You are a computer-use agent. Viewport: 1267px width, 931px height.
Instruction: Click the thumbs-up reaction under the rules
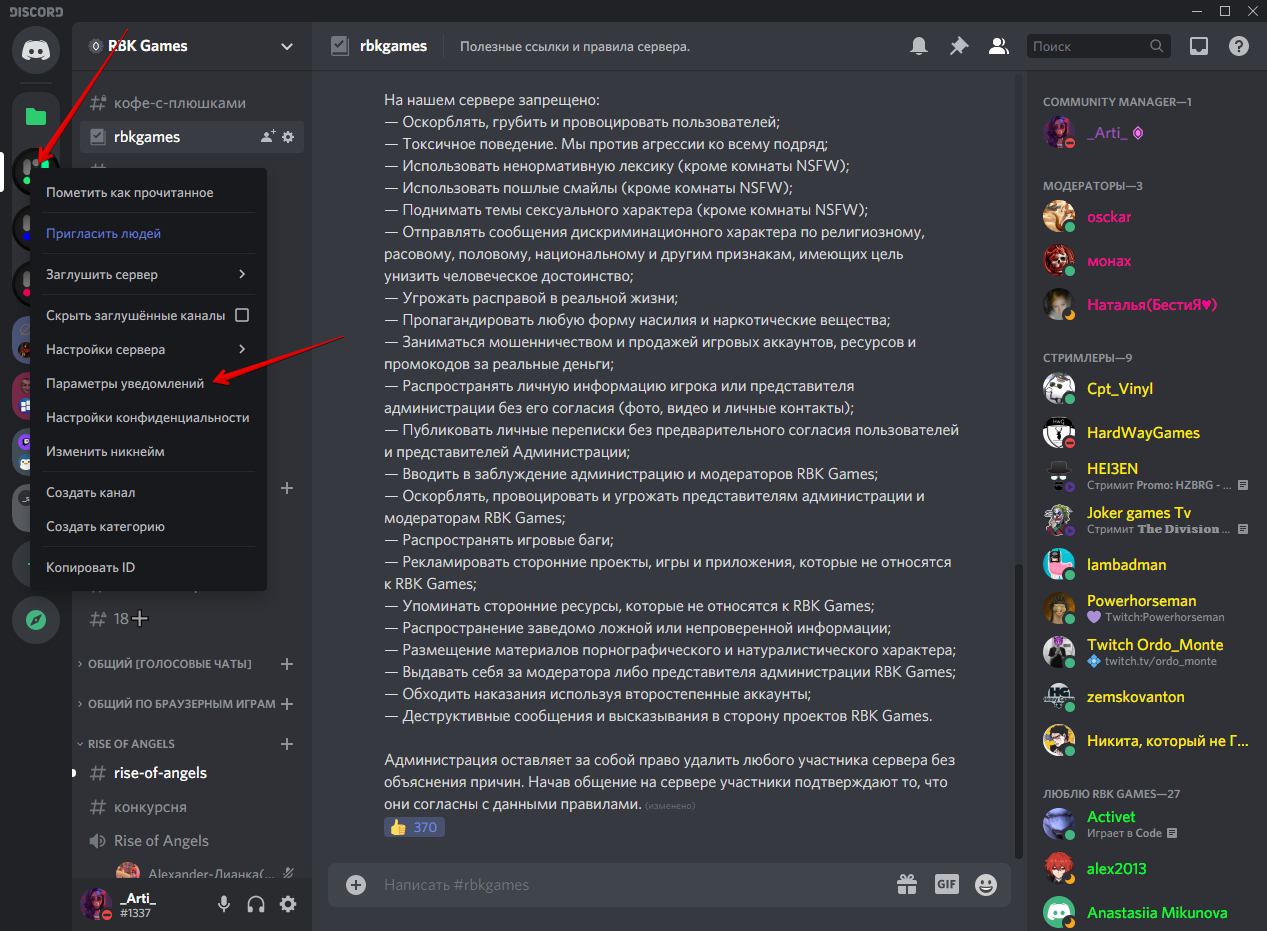pyautogui.click(x=413, y=826)
